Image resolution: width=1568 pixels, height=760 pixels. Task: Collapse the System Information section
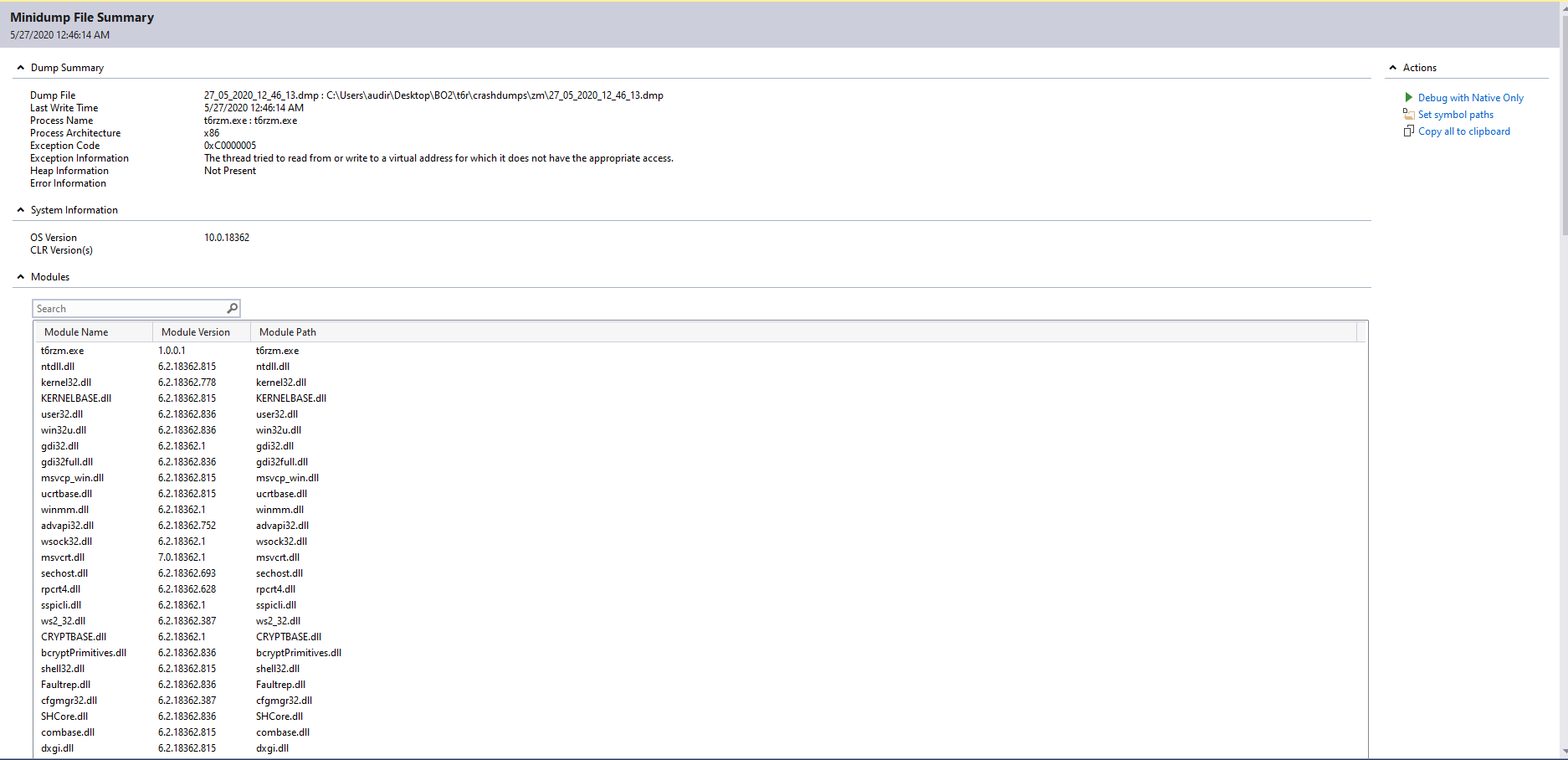point(21,210)
